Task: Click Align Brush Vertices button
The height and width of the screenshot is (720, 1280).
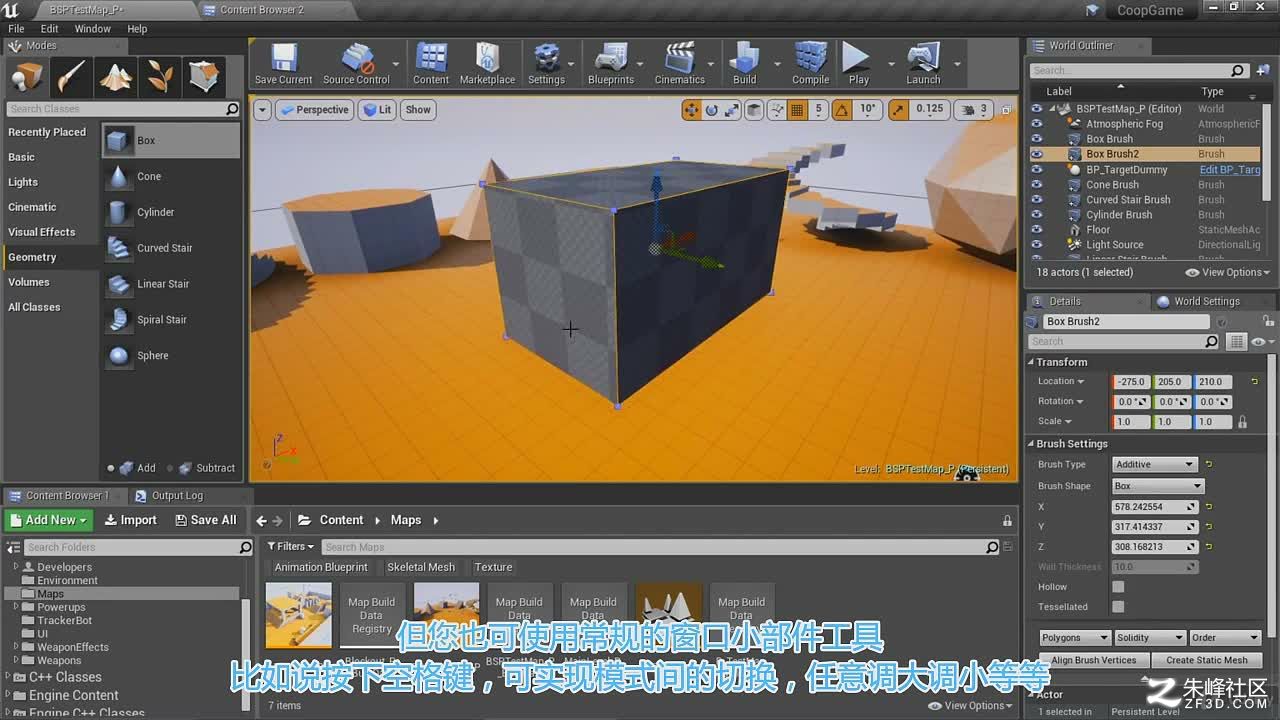Action: click(1094, 660)
